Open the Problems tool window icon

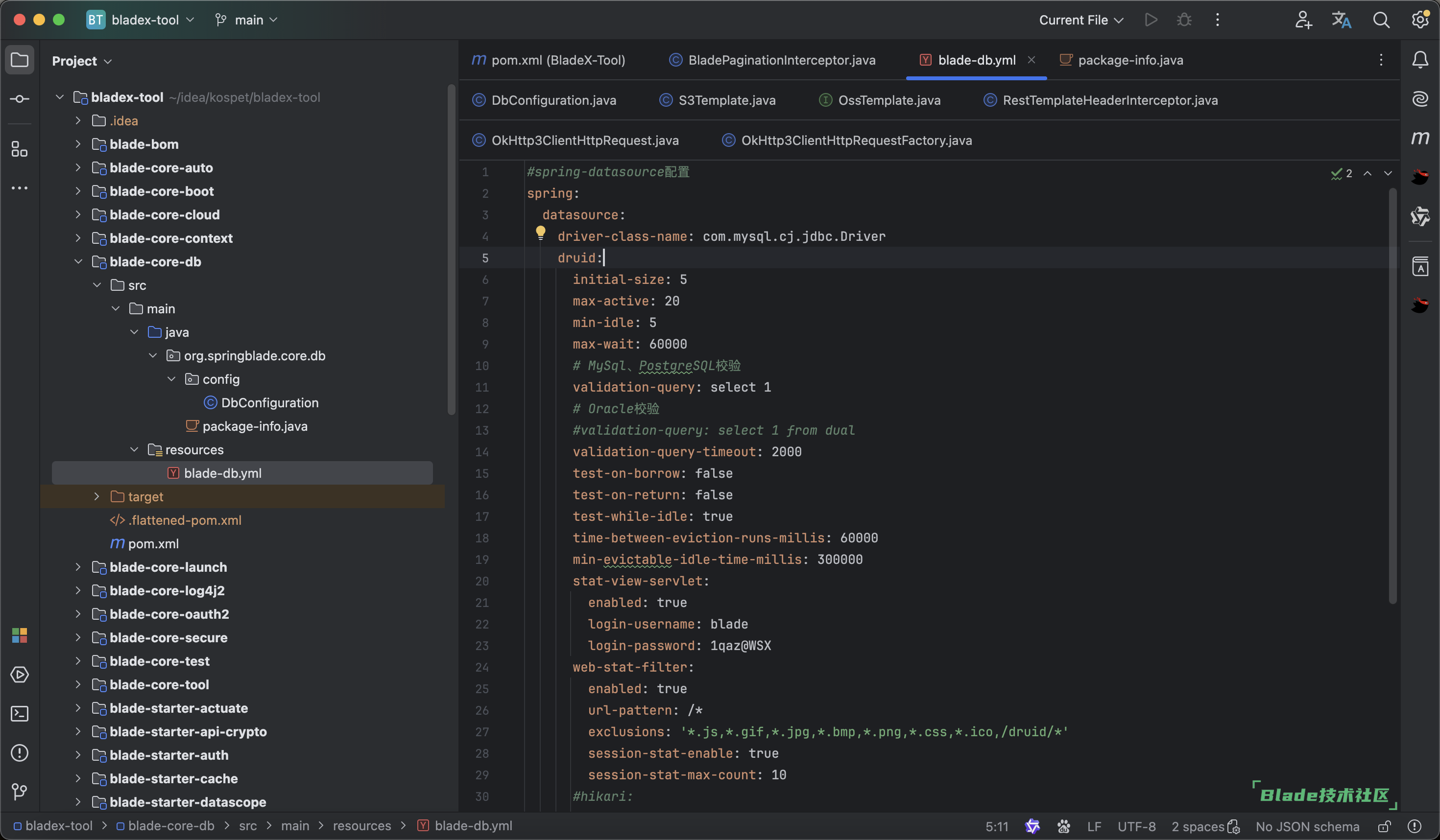point(20,753)
